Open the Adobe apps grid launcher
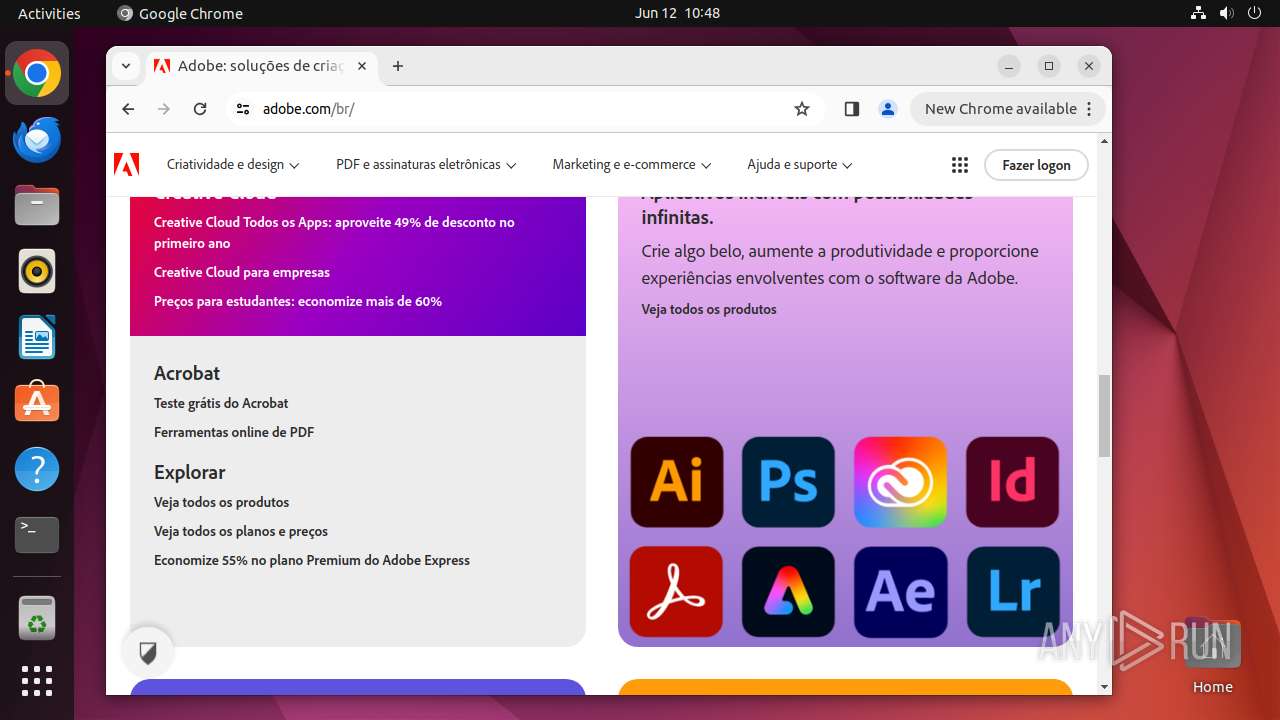This screenshot has height=720, width=1280. tap(960, 165)
